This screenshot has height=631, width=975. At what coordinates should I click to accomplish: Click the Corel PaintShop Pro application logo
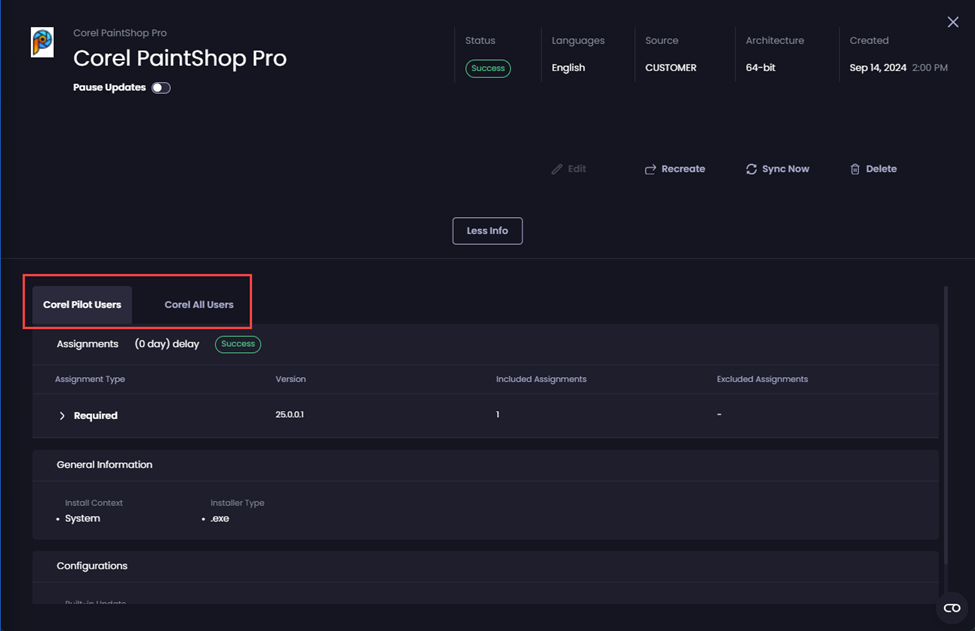click(42, 44)
